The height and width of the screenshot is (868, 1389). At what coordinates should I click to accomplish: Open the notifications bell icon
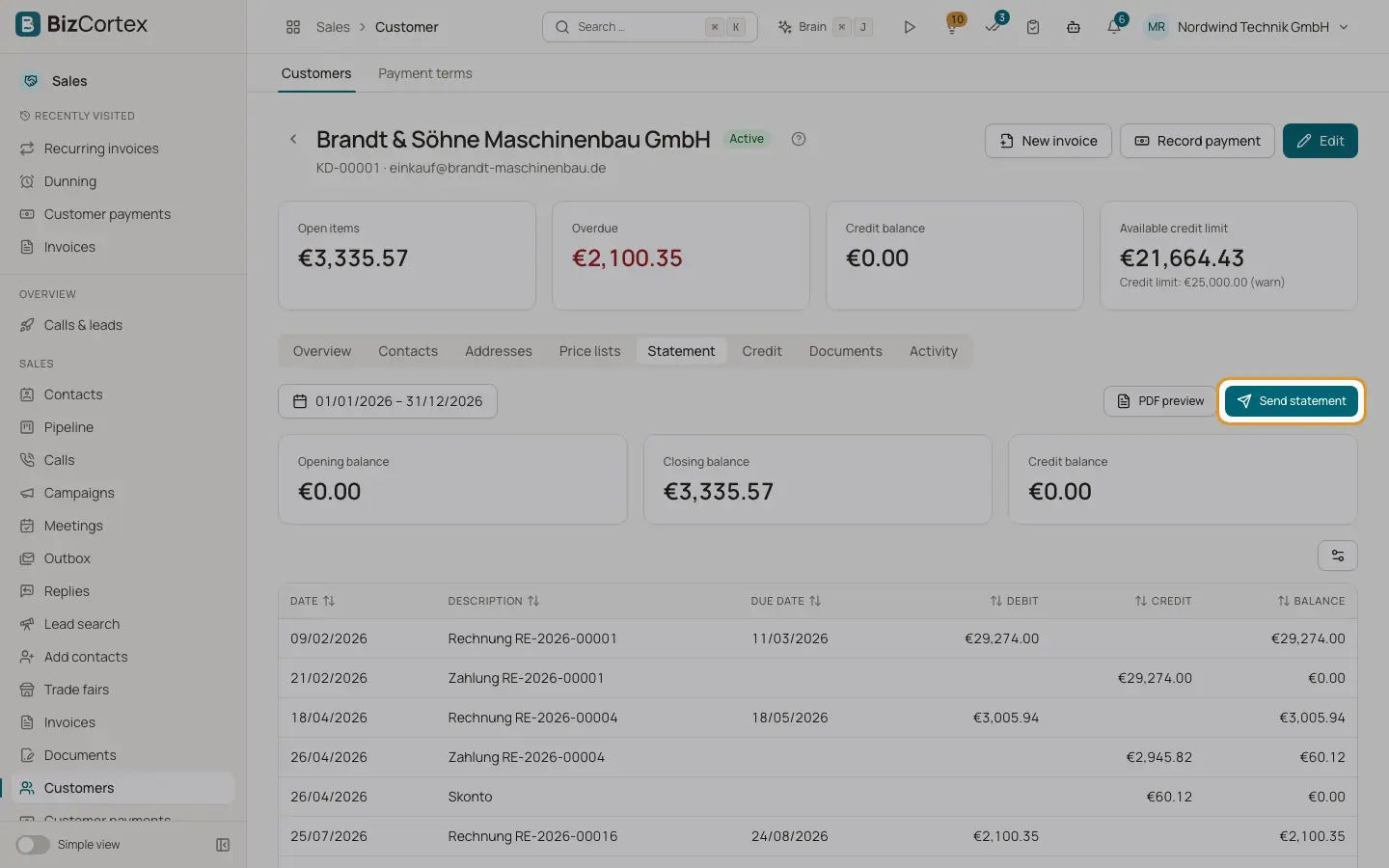(x=1114, y=26)
